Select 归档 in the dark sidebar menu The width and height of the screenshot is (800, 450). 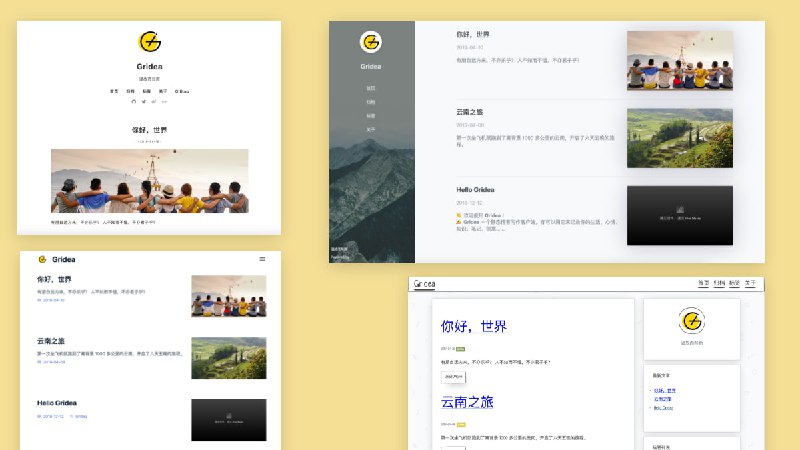tap(371, 102)
